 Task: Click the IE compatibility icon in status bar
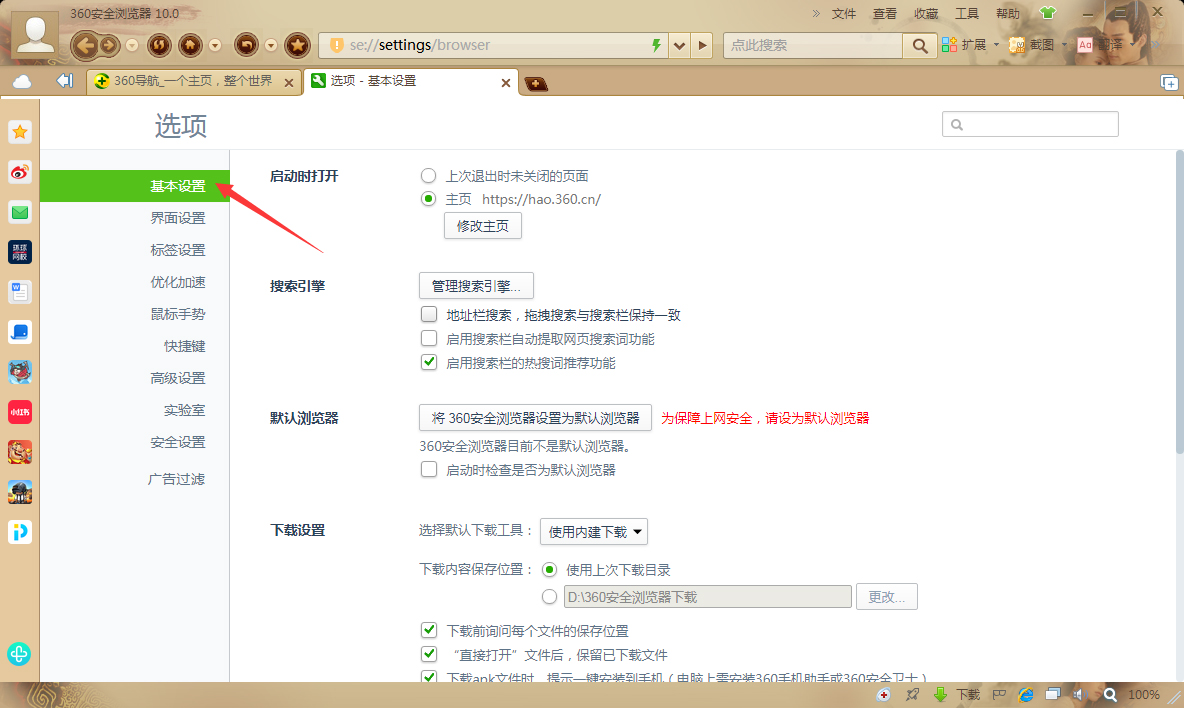[1025, 694]
